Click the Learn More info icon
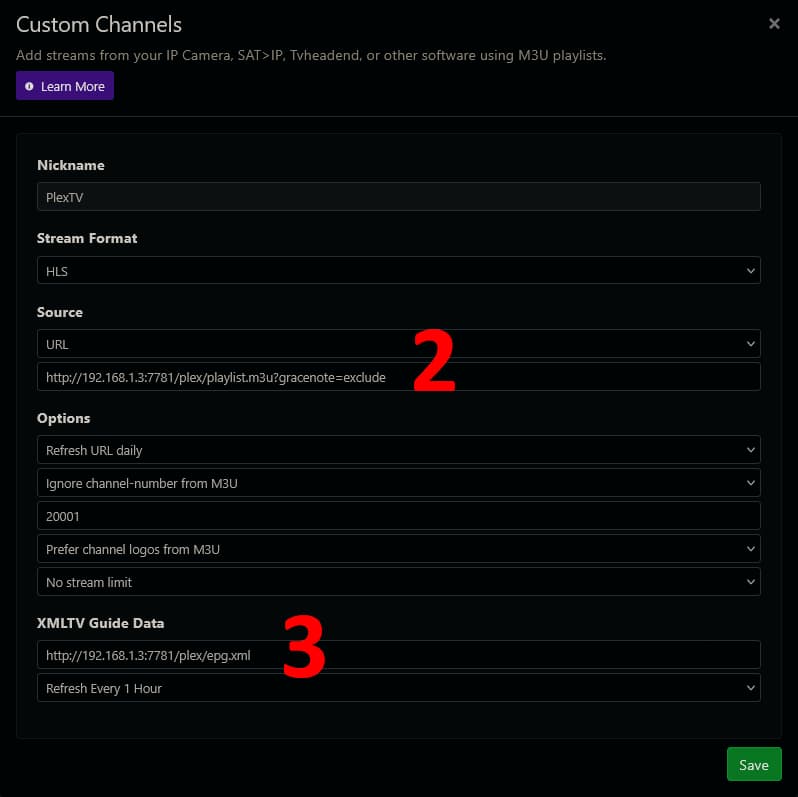 29,87
